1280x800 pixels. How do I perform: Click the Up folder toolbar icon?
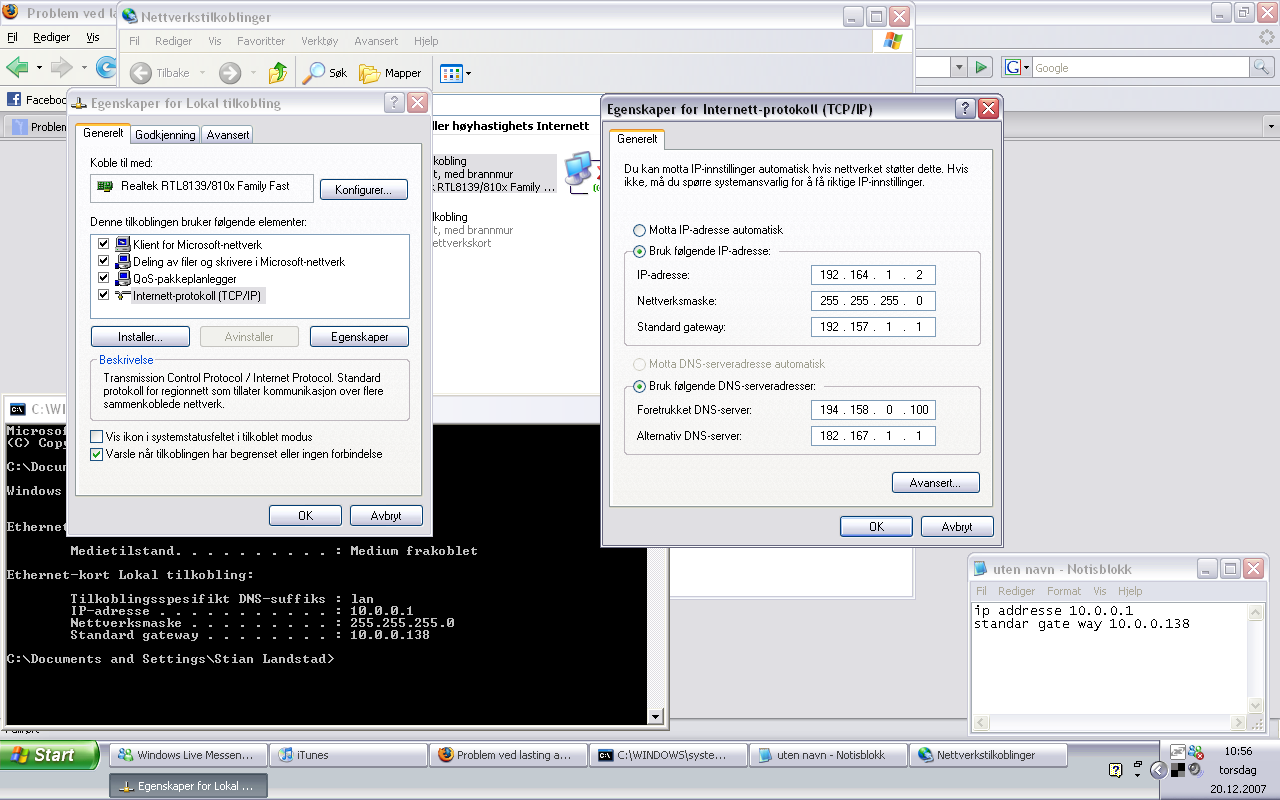pyautogui.click(x=278, y=73)
